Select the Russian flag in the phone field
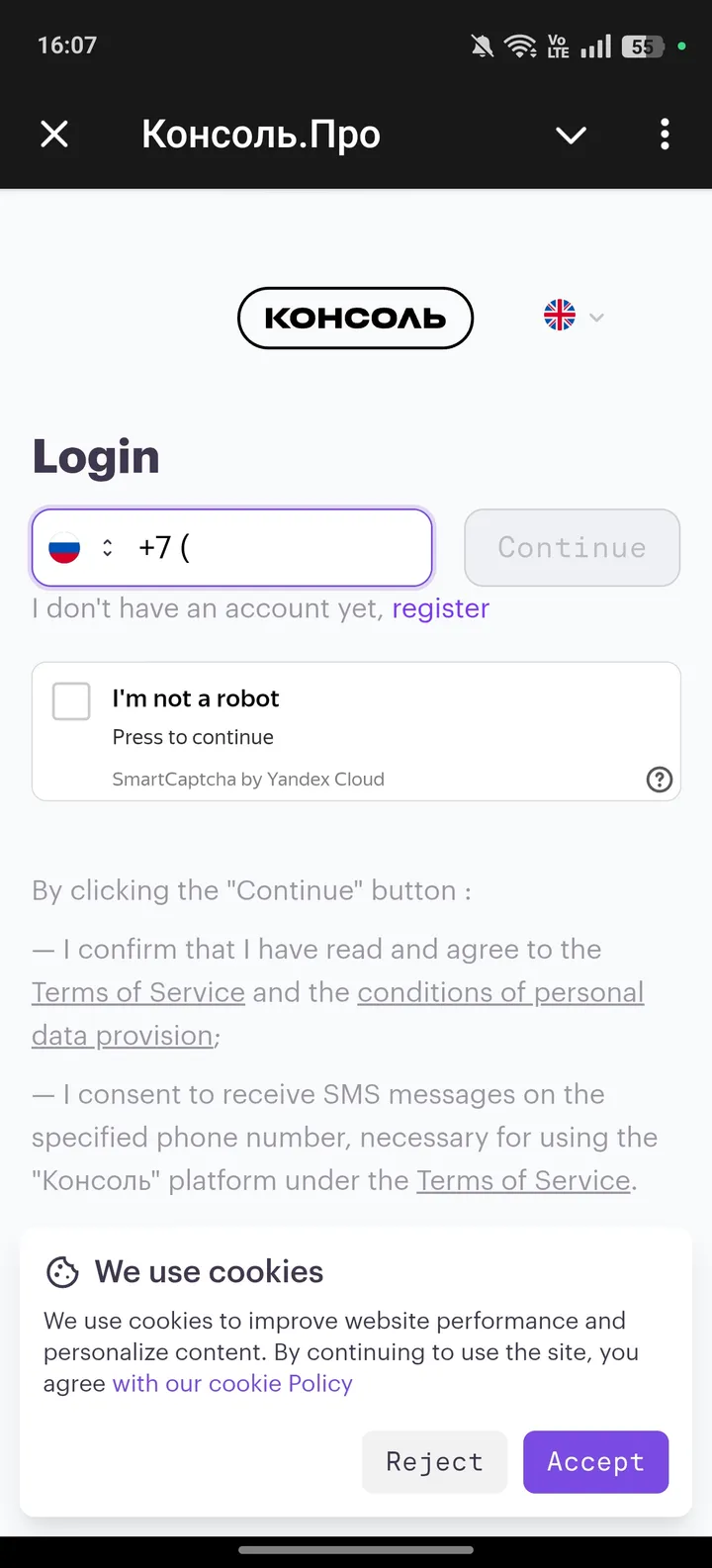This screenshot has width=712, height=1568. (63, 547)
